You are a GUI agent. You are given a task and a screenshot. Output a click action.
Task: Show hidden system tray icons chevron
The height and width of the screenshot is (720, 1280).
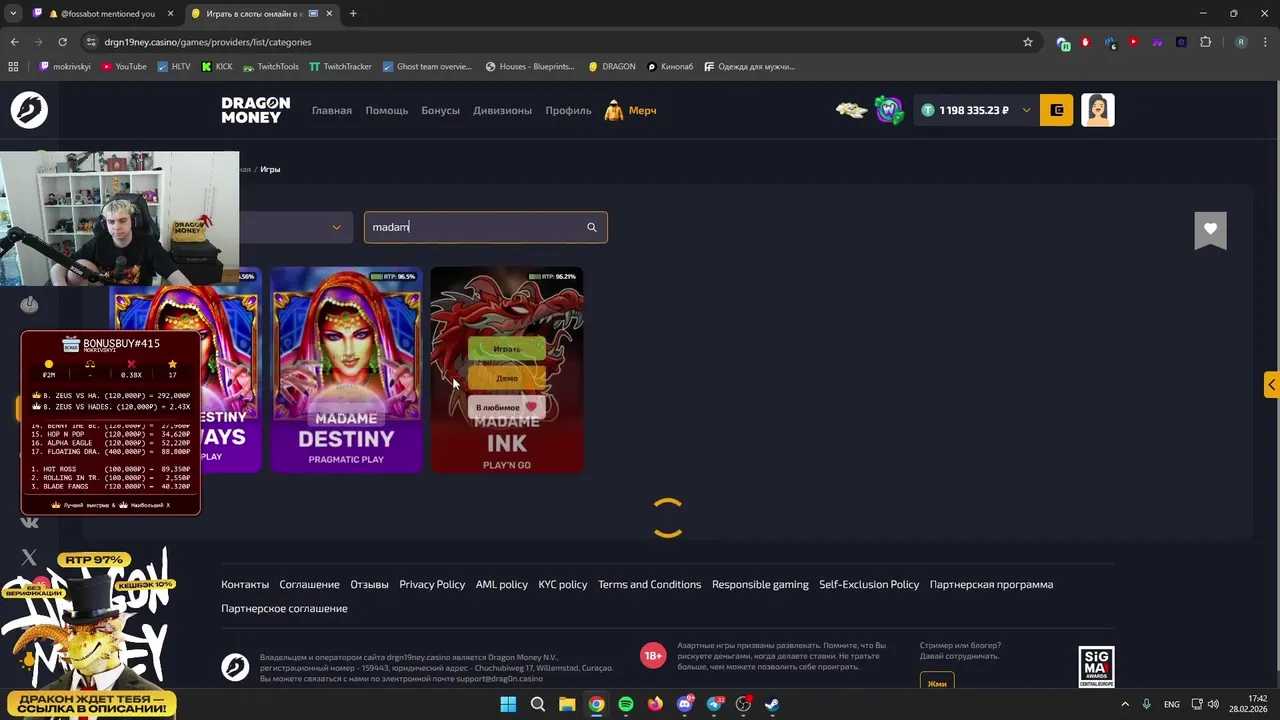tap(1124, 704)
